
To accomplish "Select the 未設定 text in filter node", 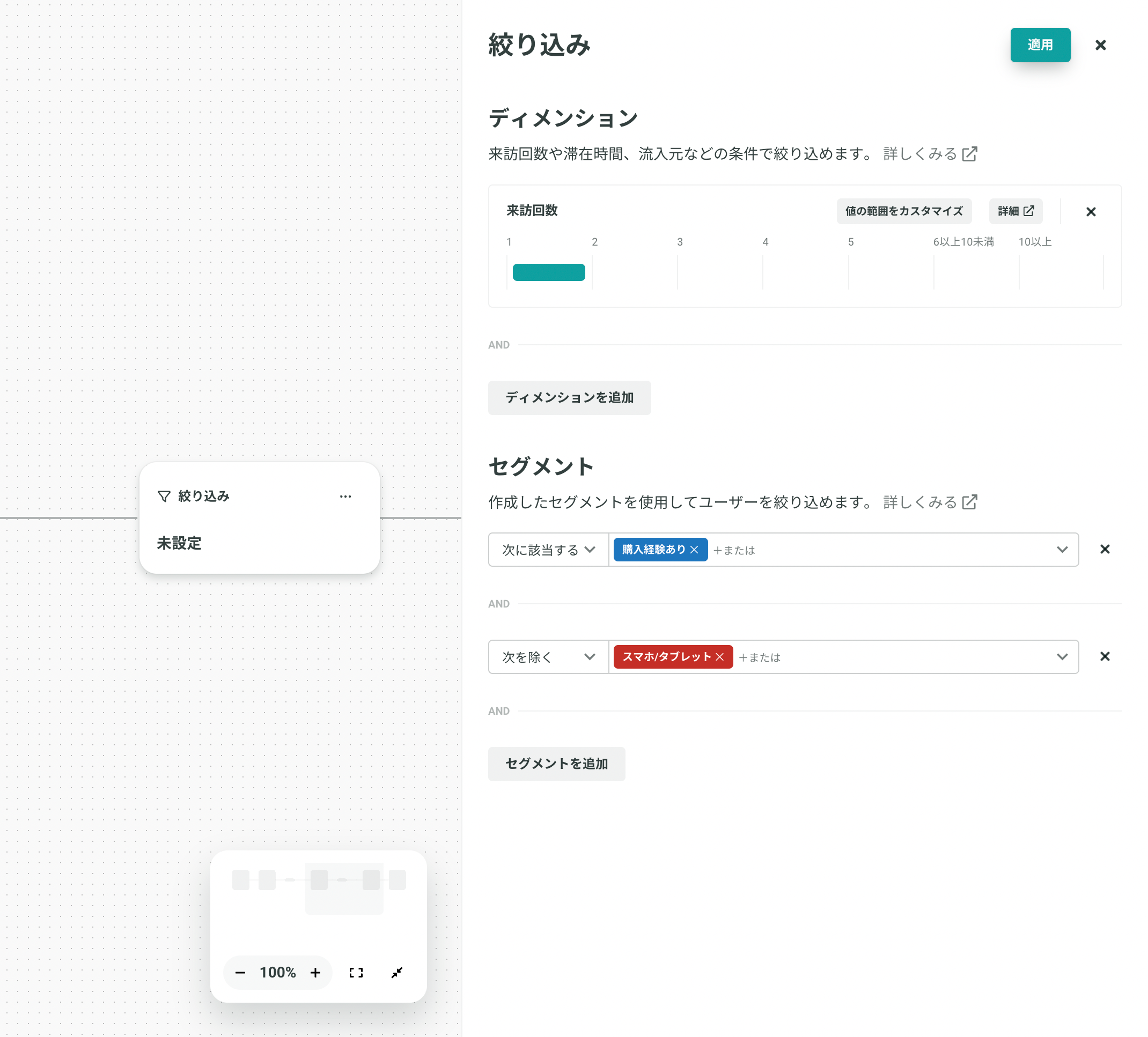I will click(179, 543).
